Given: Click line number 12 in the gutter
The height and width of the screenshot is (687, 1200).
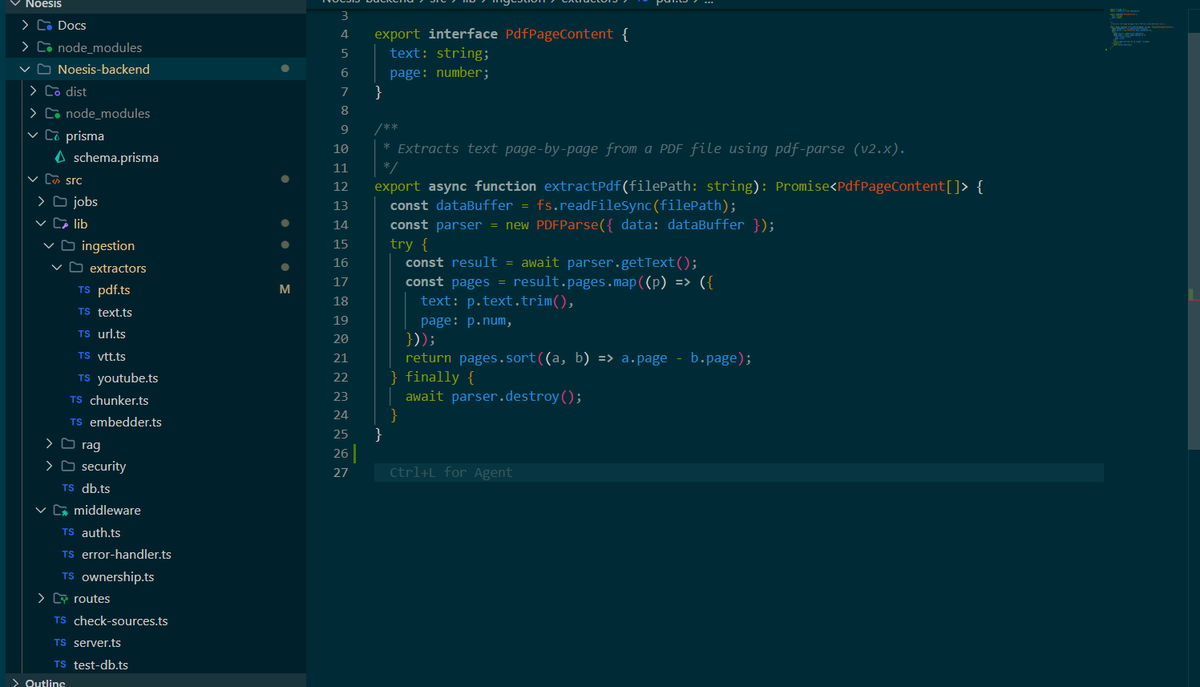Looking at the screenshot, I should click(x=340, y=186).
